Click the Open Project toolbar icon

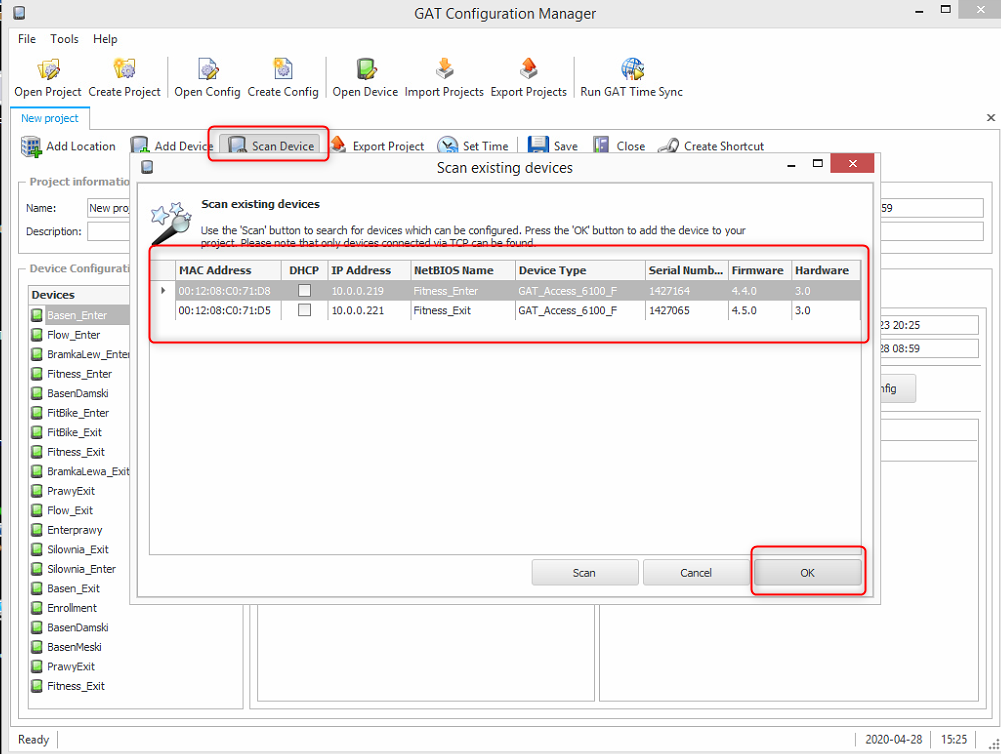point(49,70)
